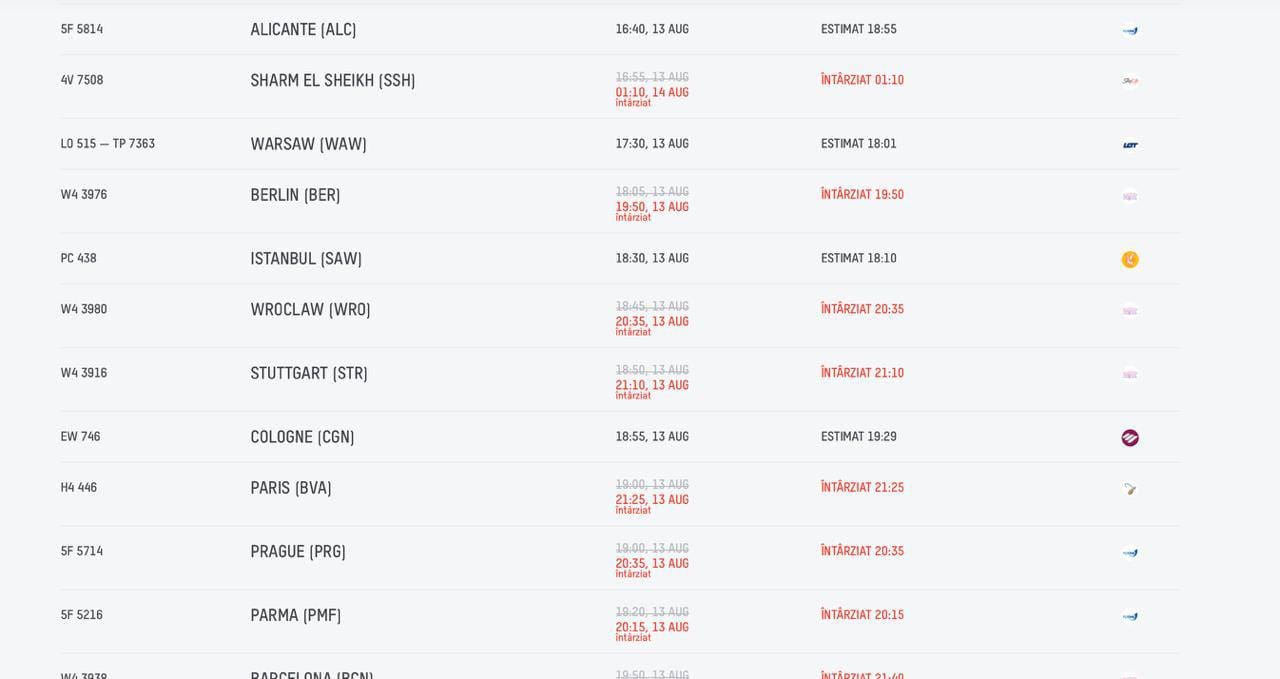Image resolution: width=1280 pixels, height=679 pixels.
Task: Click the airline icon for Sharm El Sheikh flight
Action: pos(1130,81)
